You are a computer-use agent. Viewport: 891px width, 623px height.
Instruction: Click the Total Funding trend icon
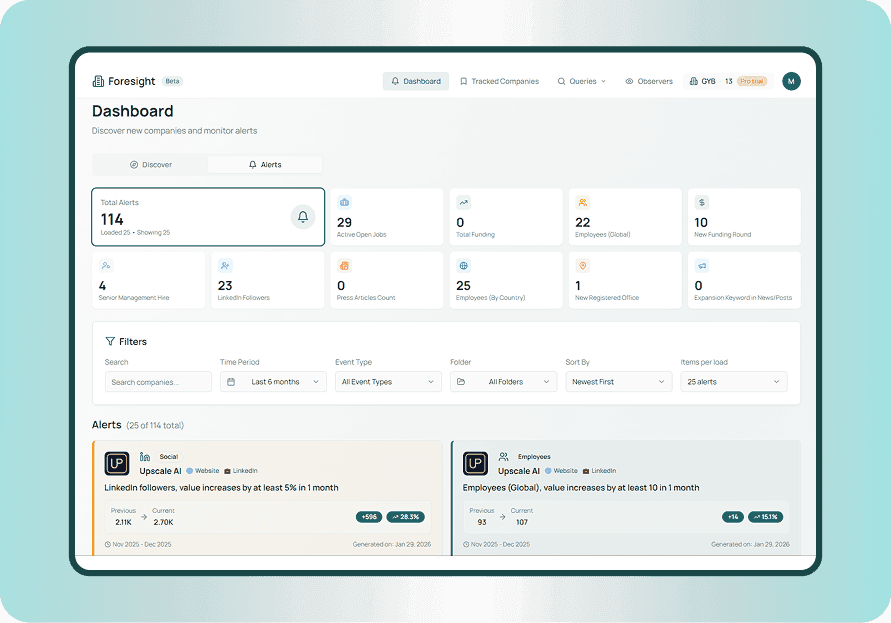[x=463, y=202]
